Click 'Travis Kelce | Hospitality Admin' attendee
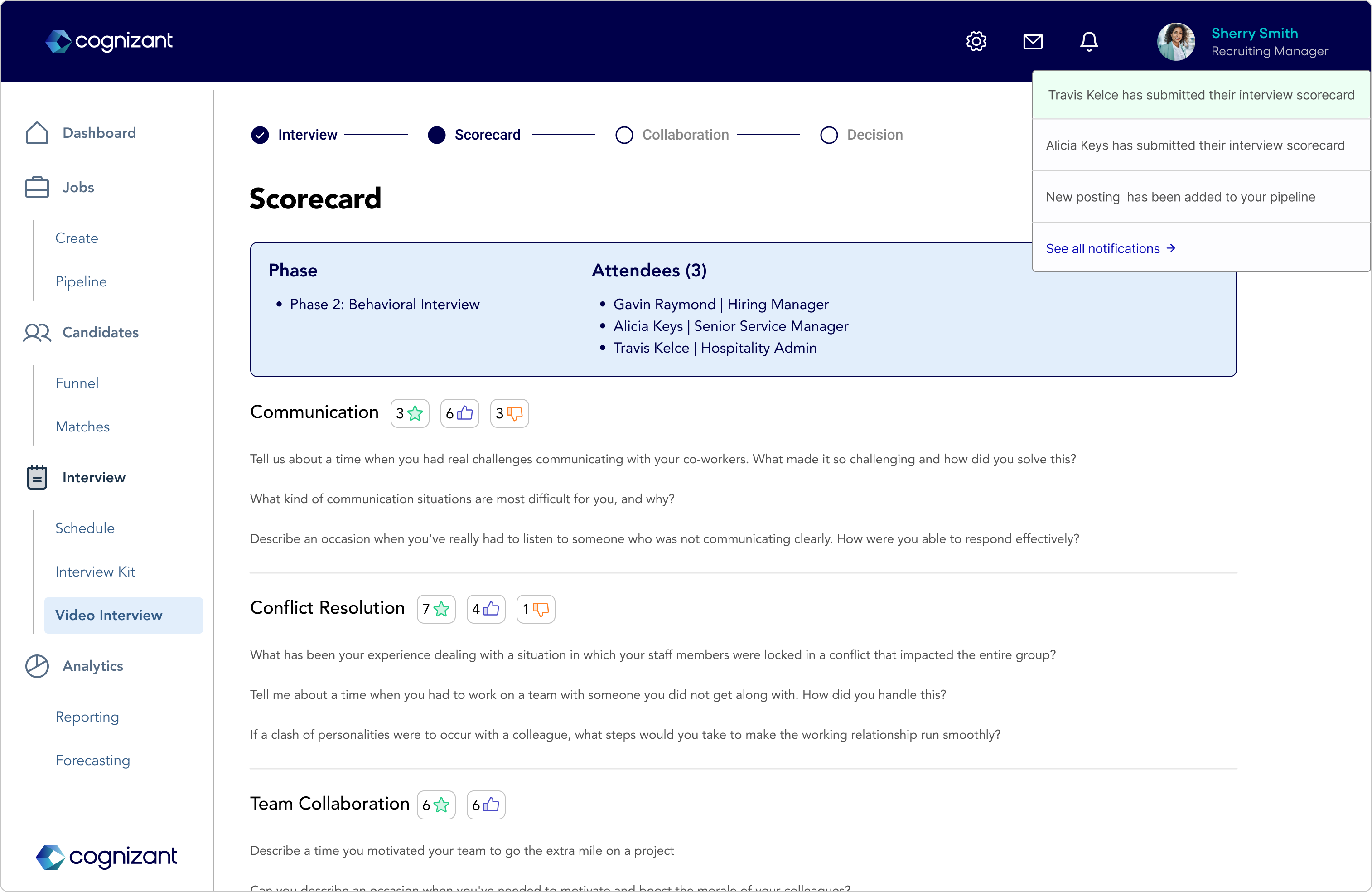The image size is (1372, 892). pyautogui.click(x=715, y=348)
